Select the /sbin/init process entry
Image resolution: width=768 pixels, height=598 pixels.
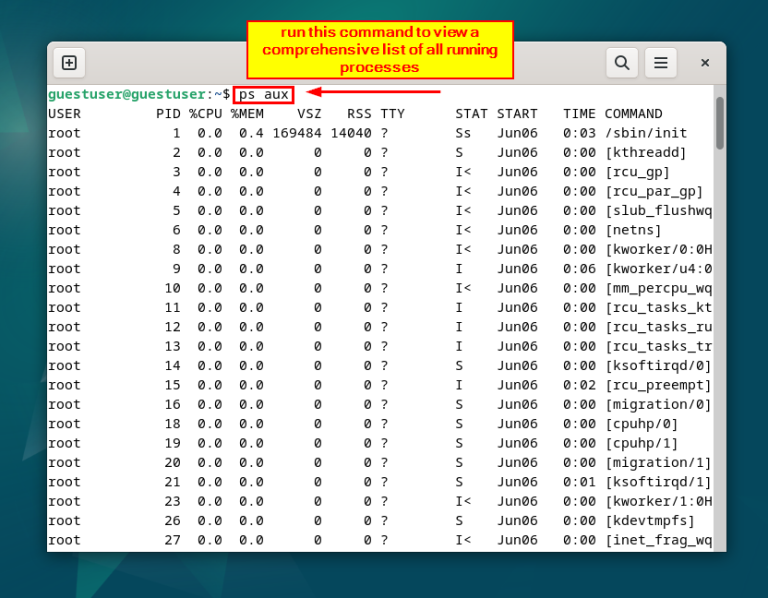646,133
